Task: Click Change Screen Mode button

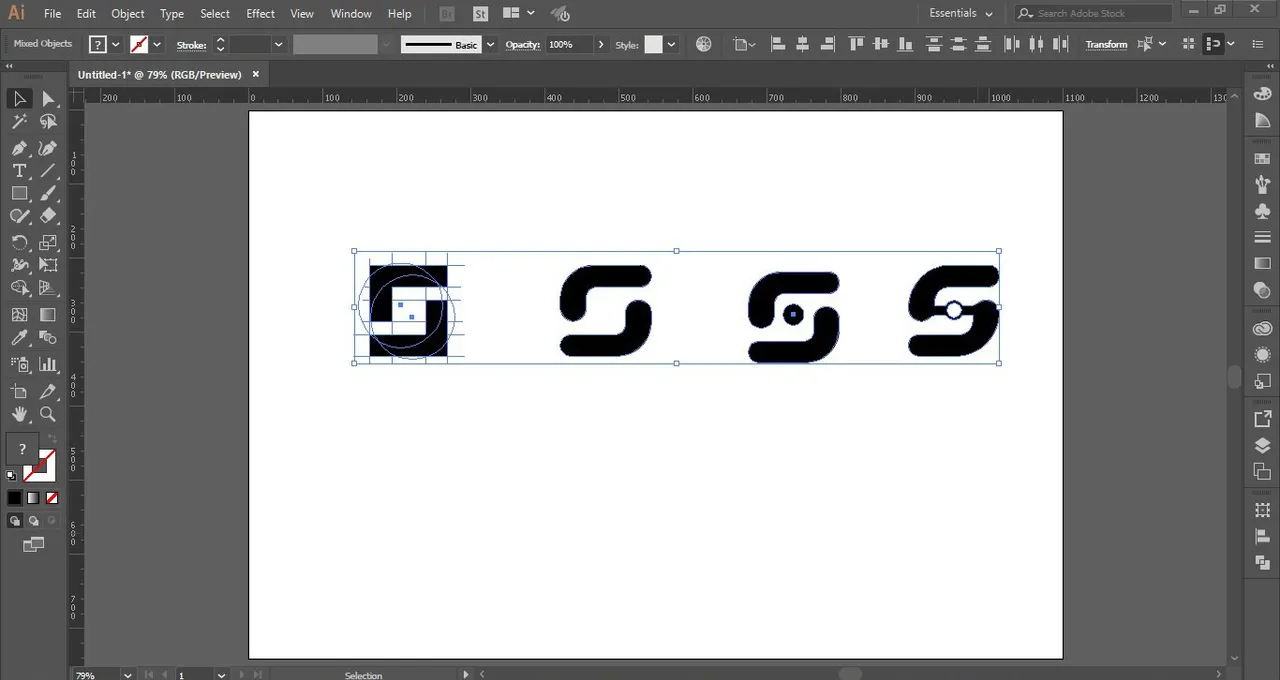Action: click(34, 545)
